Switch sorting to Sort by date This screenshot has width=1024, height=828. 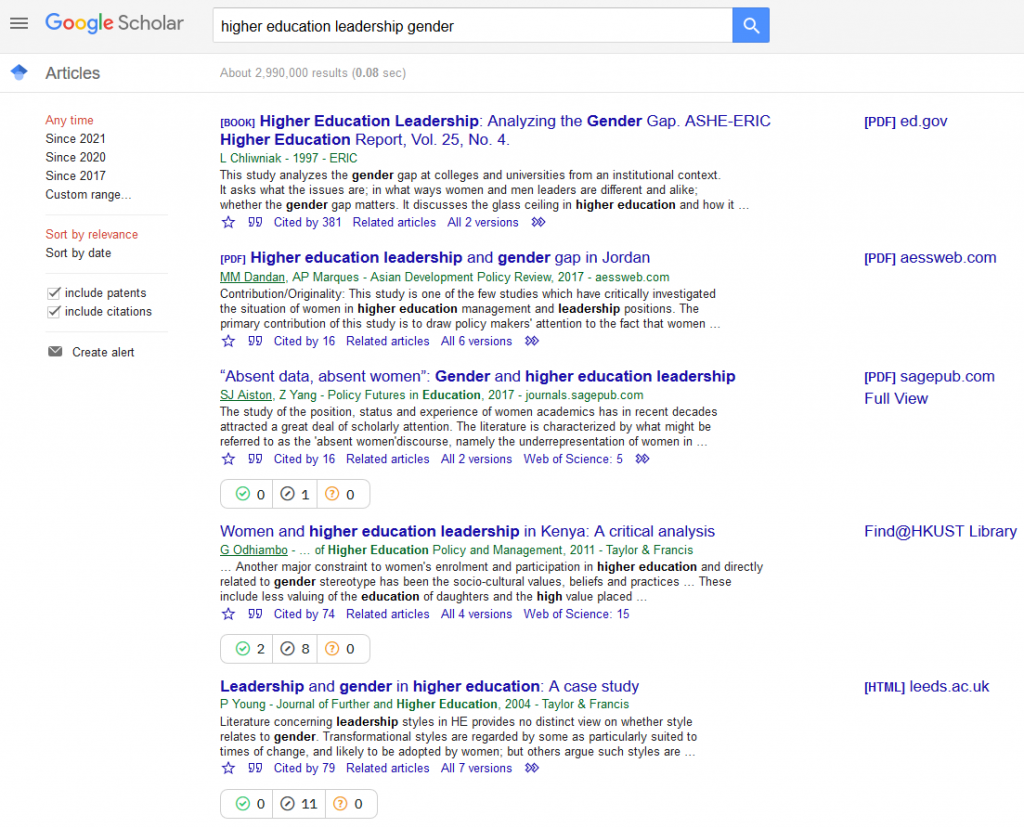coord(77,253)
